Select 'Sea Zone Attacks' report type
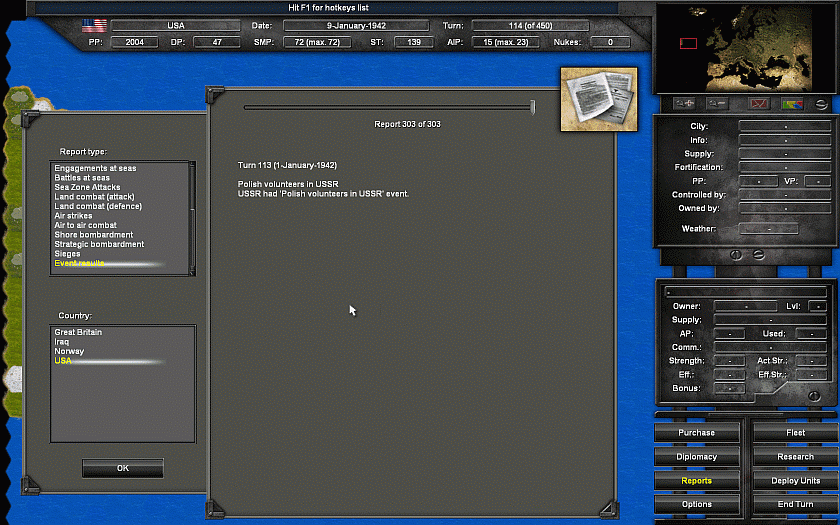The image size is (840, 525). (x=87, y=187)
